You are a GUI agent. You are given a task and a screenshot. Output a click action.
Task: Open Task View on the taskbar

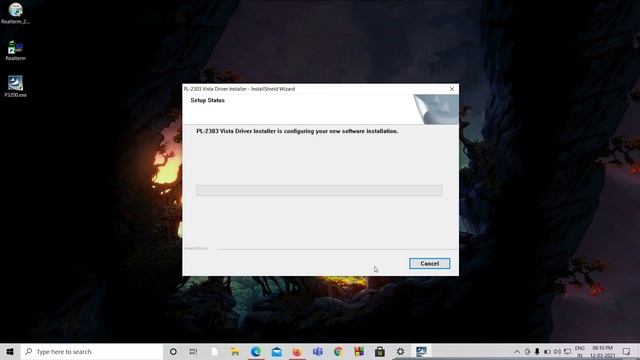(x=193, y=351)
